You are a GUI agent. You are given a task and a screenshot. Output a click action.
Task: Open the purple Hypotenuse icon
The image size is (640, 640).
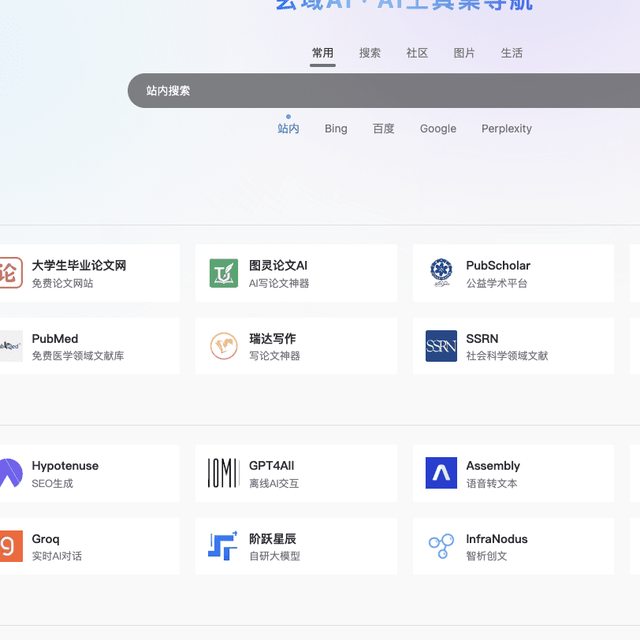coord(11,473)
